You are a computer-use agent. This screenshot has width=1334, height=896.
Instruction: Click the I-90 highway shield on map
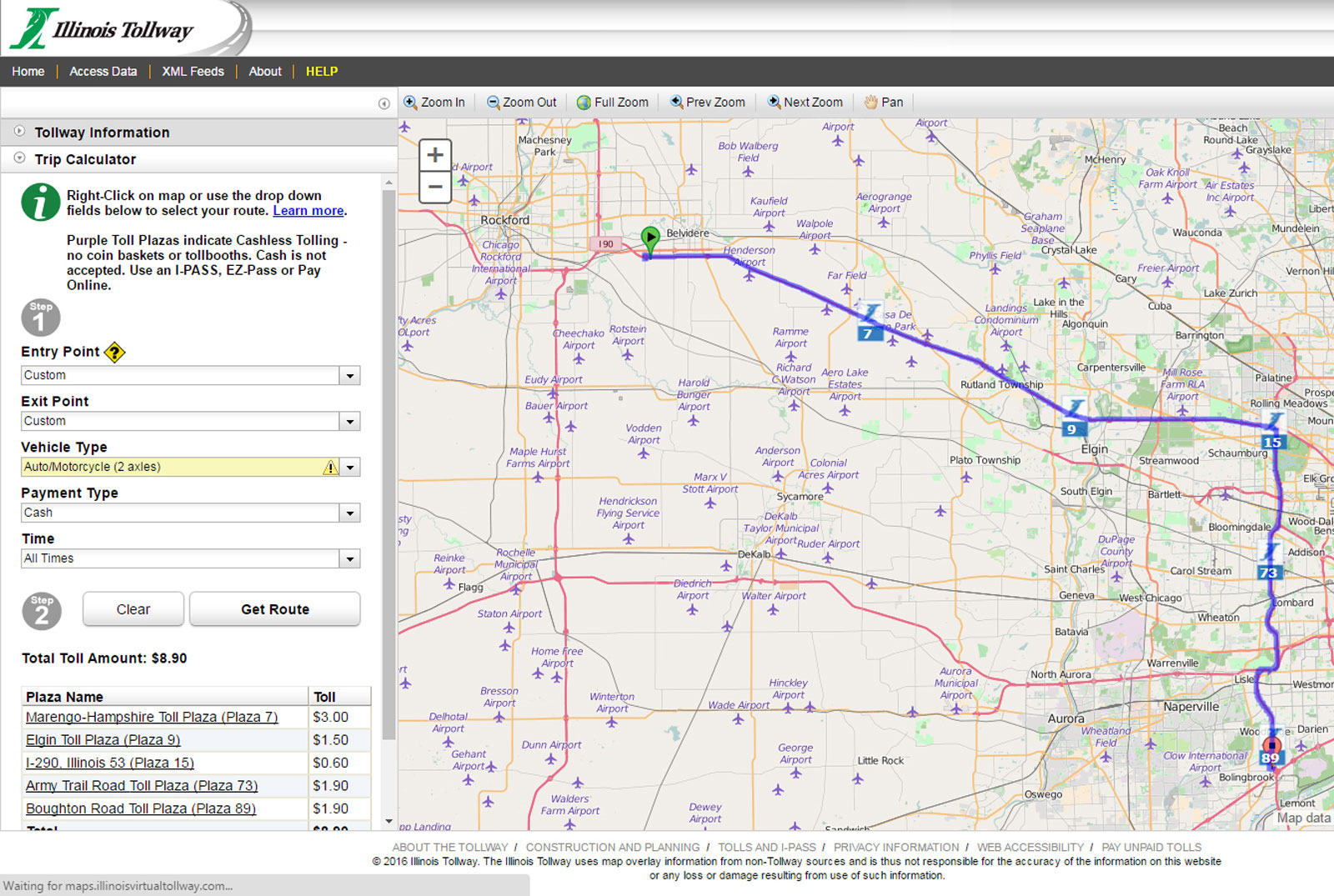pos(606,244)
